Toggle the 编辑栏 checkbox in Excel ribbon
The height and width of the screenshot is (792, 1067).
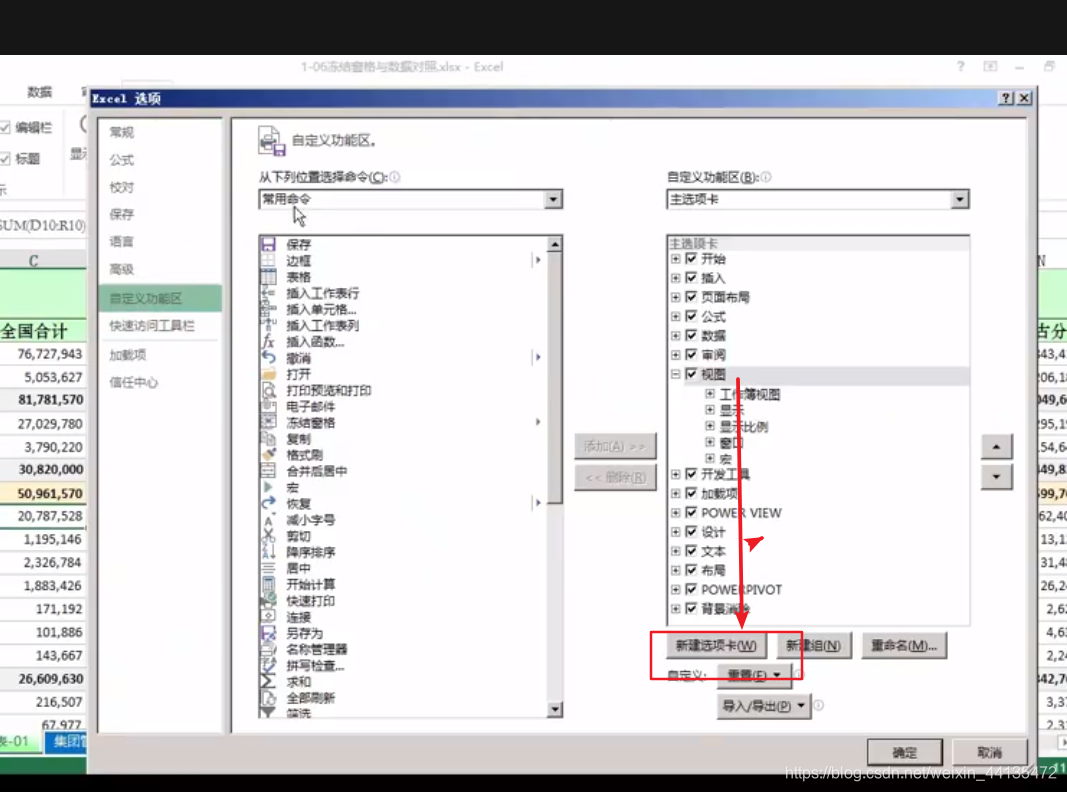tap(5, 127)
